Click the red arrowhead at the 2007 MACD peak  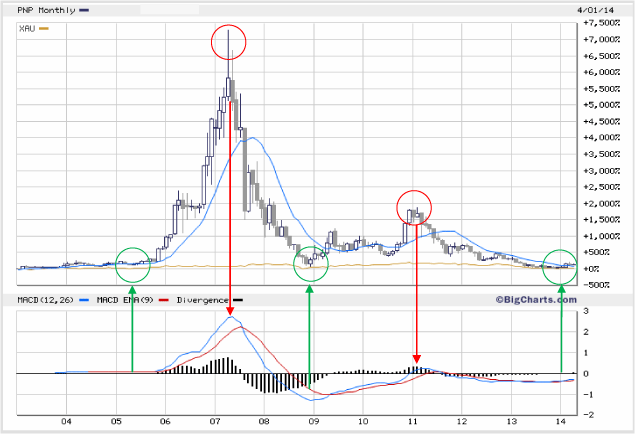(232, 304)
